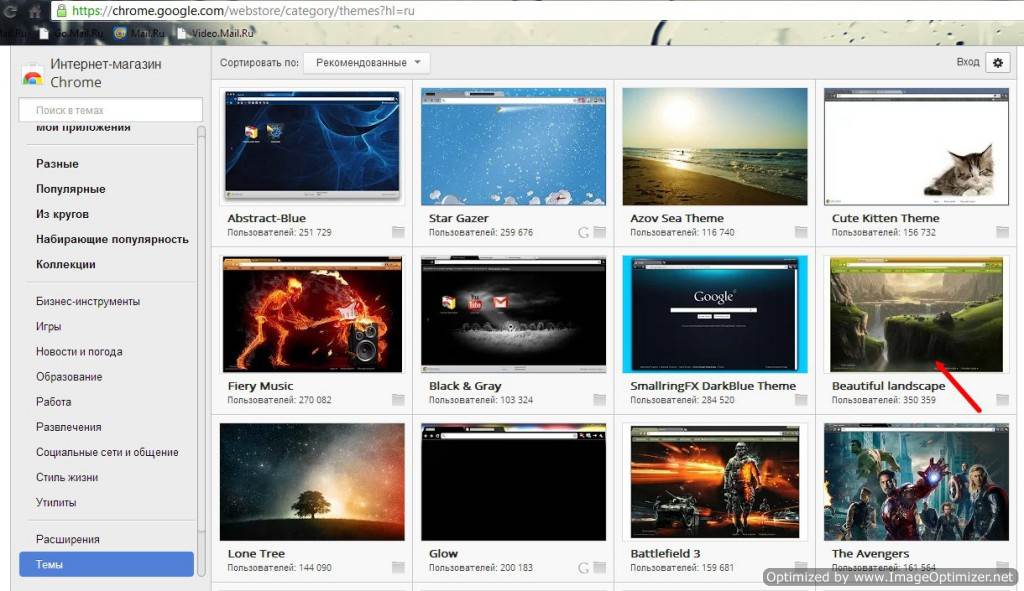The image size is (1024, 591).
Task: Click the category icon on Fiery Music card
Action: coord(398,400)
